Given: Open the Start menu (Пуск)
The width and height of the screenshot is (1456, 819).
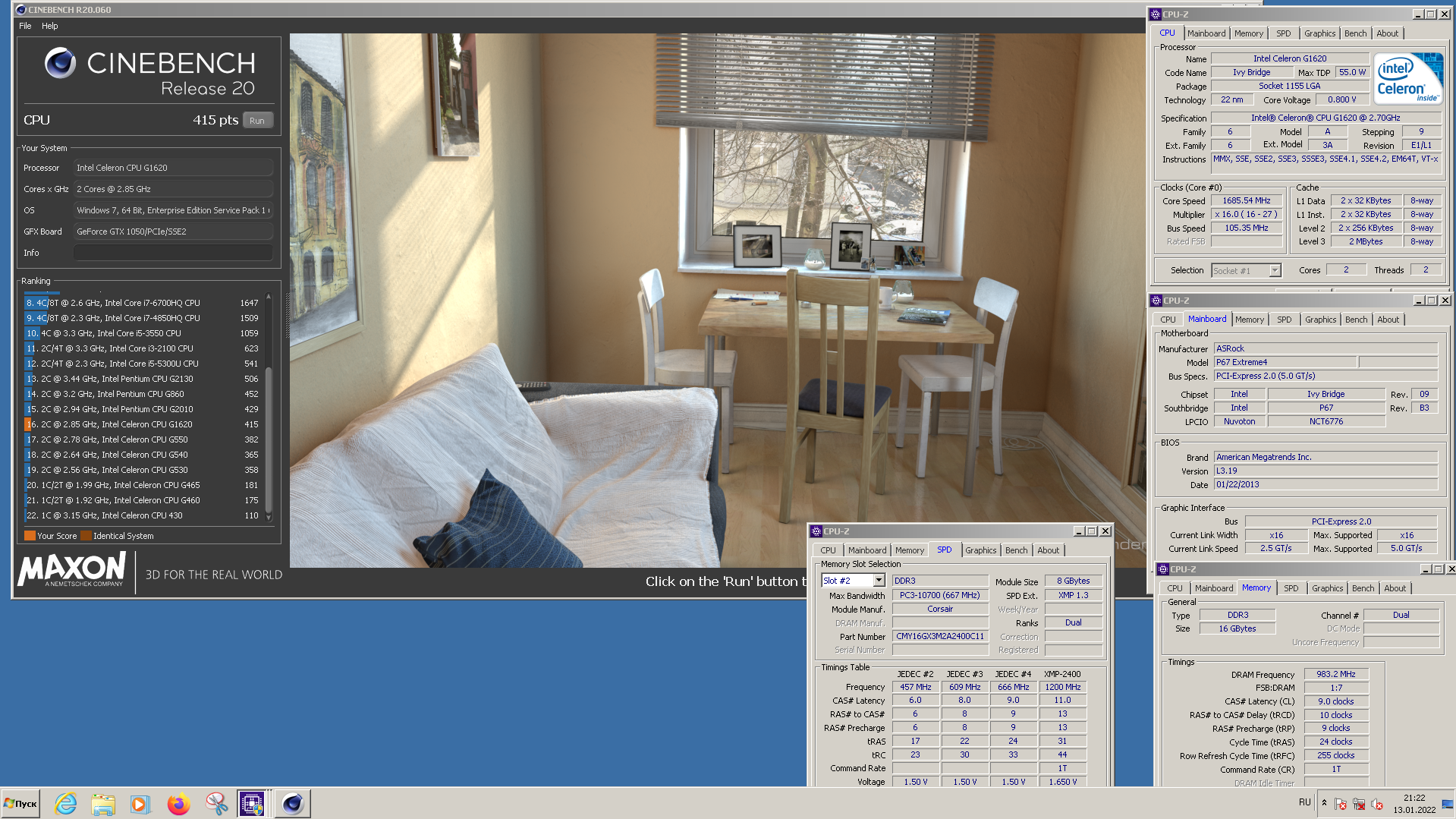Looking at the screenshot, I should click(x=20, y=803).
